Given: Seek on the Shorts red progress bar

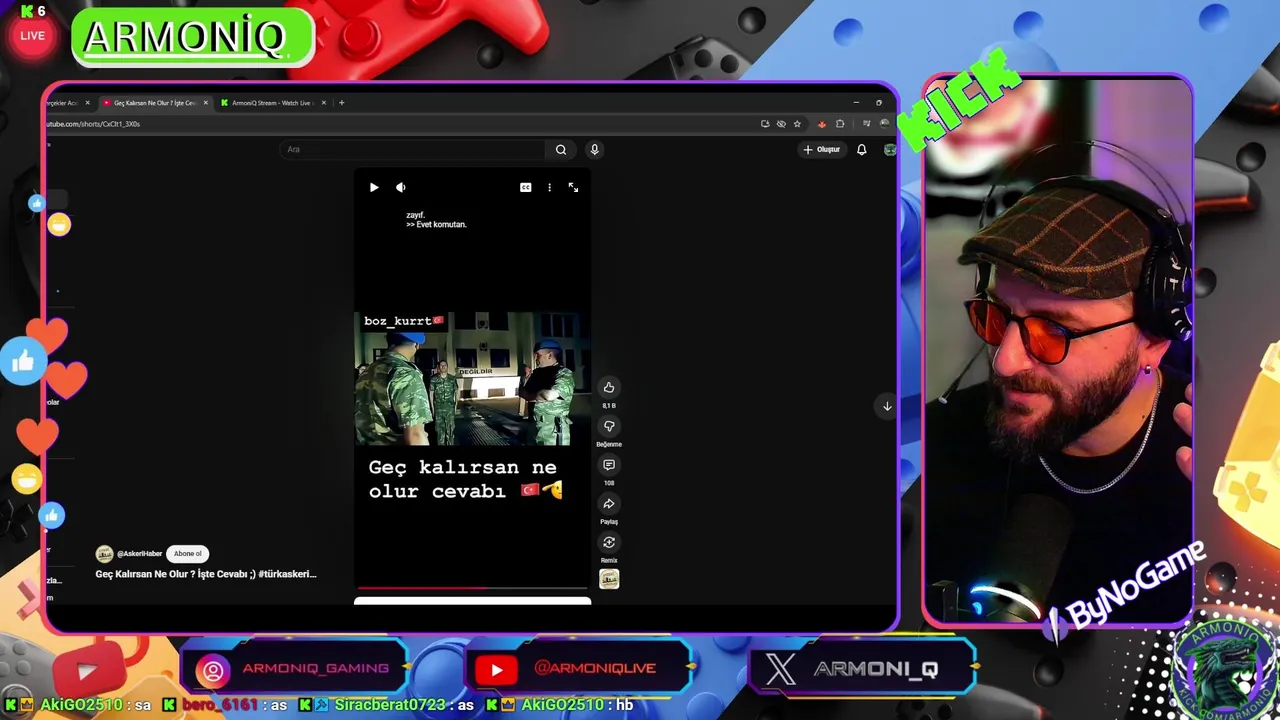Looking at the screenshot, I should tap(472, 588).
